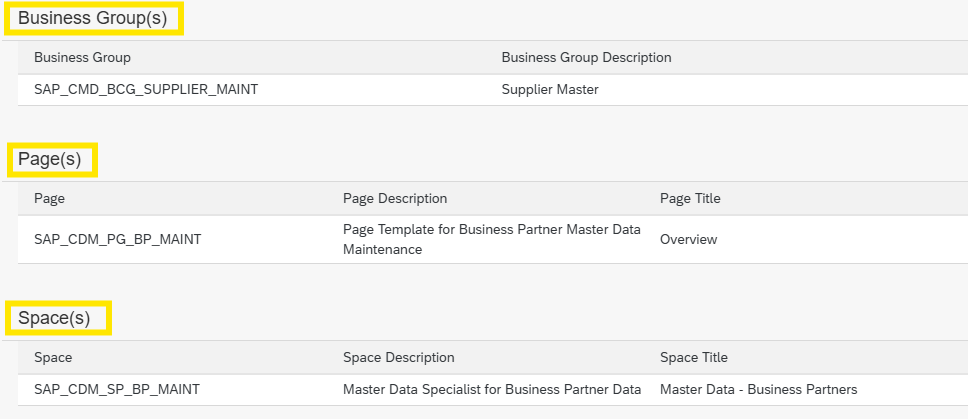The width and height of the screenshot is (968, 419).
Task: Sort by the Space column header
Action: click(x=53, y=357)
